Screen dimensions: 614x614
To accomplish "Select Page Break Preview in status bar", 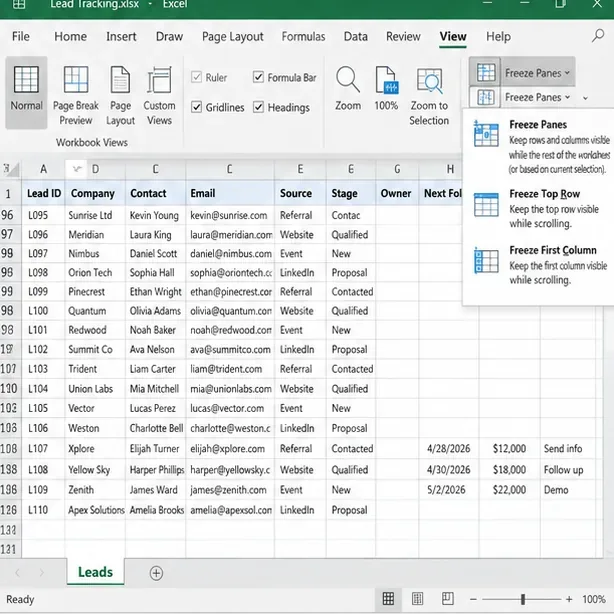I will tap(448, 598).
